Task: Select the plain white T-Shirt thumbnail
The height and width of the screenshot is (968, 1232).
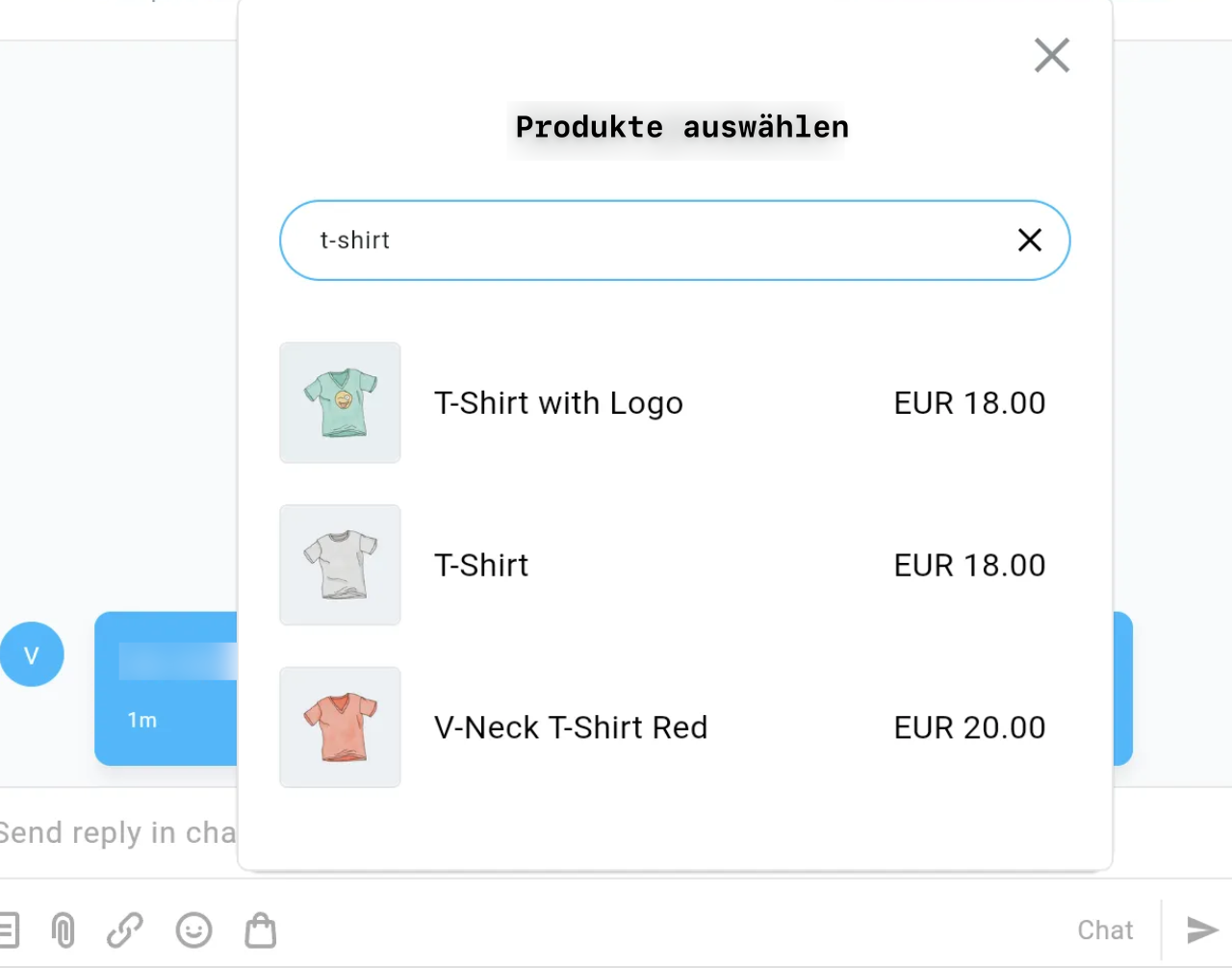Action: (340, 565)
